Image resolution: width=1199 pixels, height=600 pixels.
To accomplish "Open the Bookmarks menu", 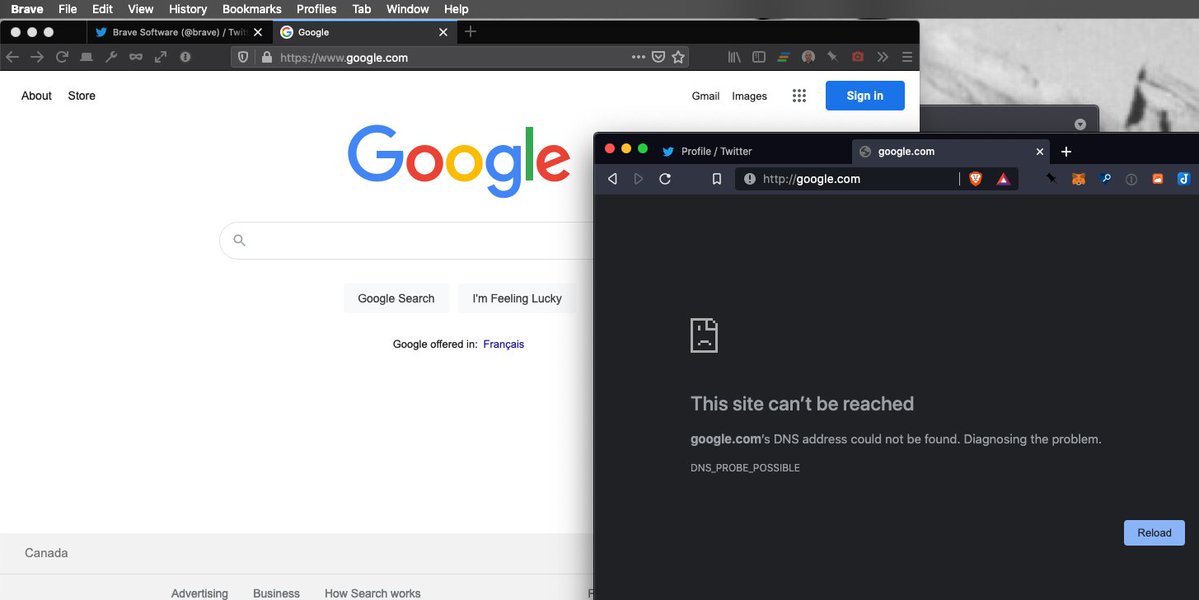I will pyautogui.click(x=252, y=9).
